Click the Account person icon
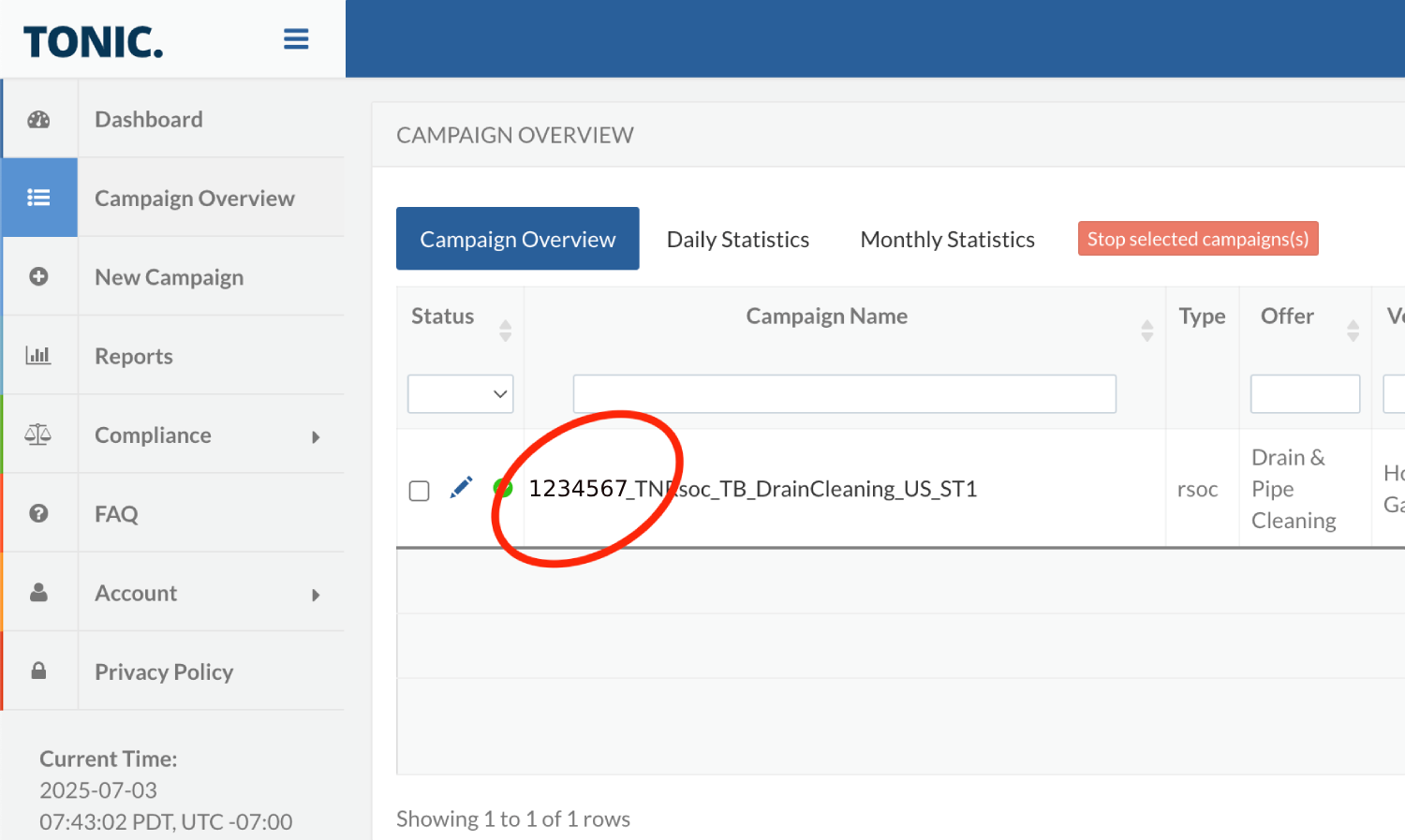Viewport: 1405px width, 840px height. point(38,593)
